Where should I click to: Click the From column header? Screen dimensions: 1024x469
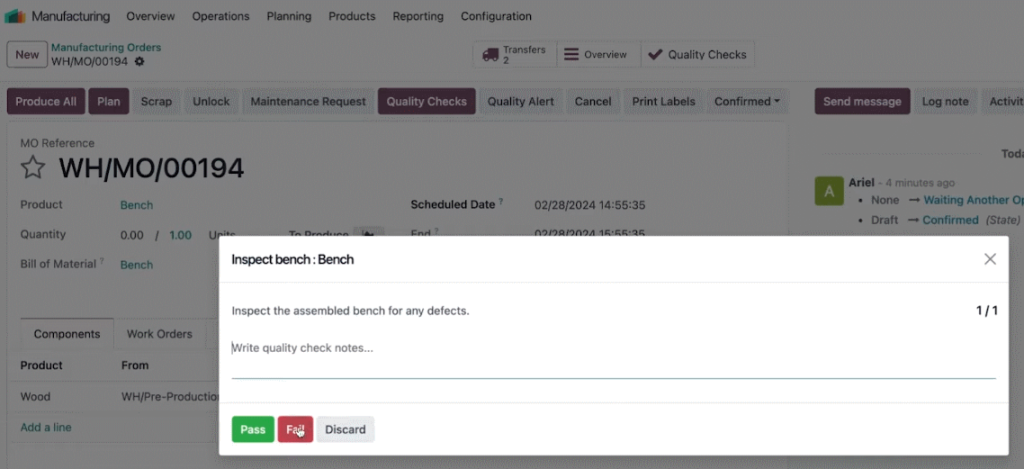(135, 365)
